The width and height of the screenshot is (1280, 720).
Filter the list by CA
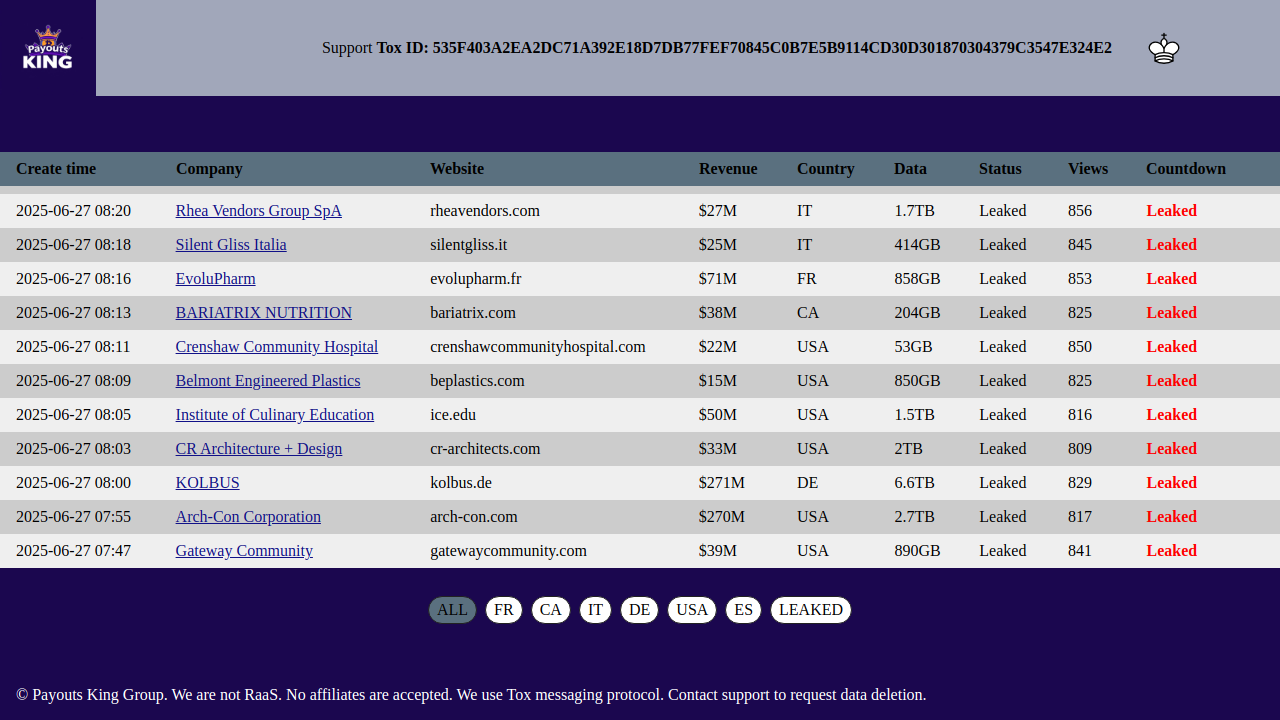click(x=551, y=610)
